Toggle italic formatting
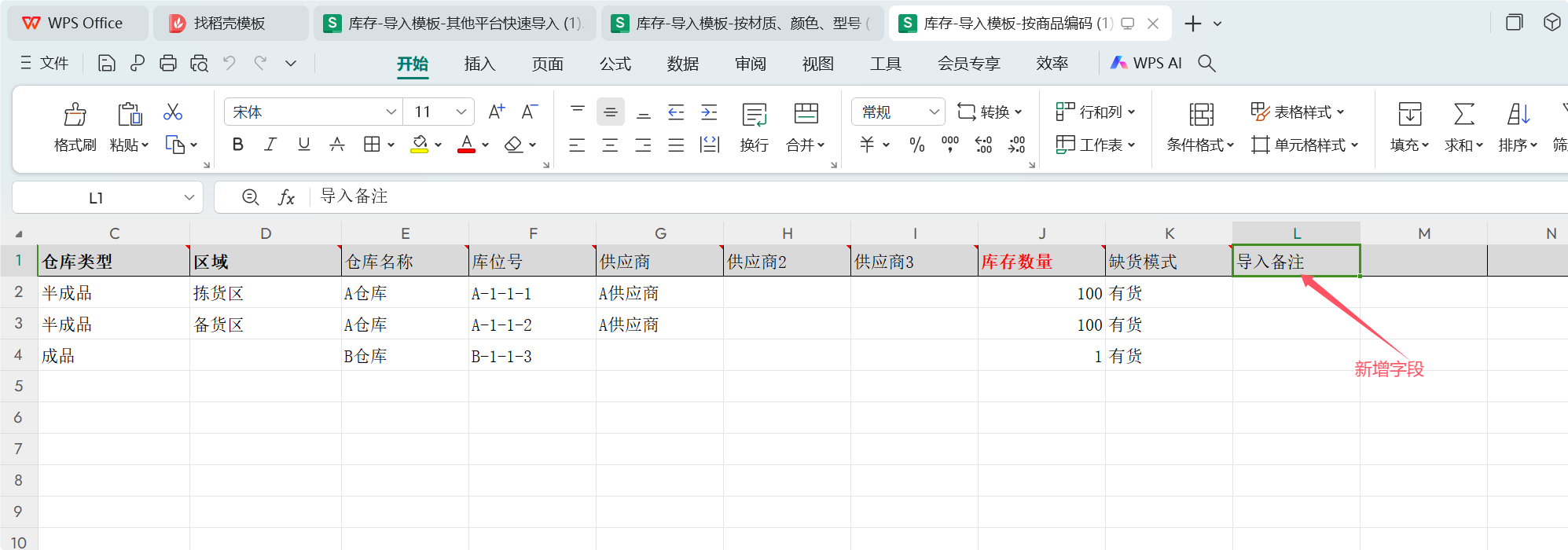Screen dimensions: 1568x550 click(x=270, y=145)
